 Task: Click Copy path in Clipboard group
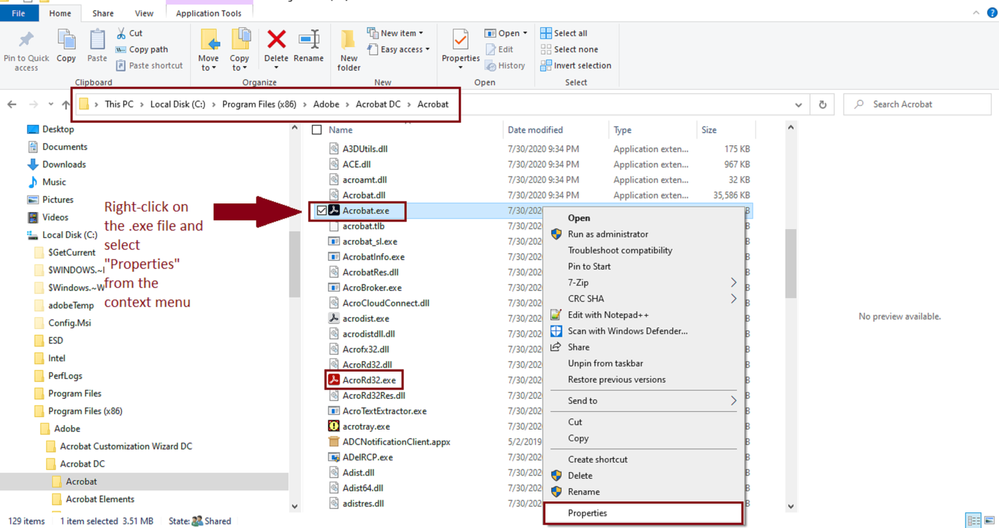click(141, 49)
